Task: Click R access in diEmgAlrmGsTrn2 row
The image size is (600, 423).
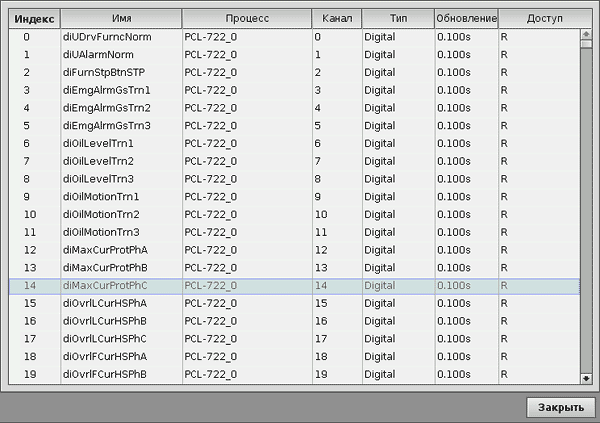Action: [x=504, y=108]
